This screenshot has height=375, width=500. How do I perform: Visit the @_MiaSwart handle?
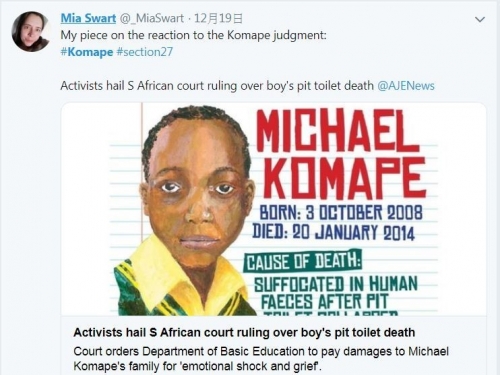(x=151, y=18)
